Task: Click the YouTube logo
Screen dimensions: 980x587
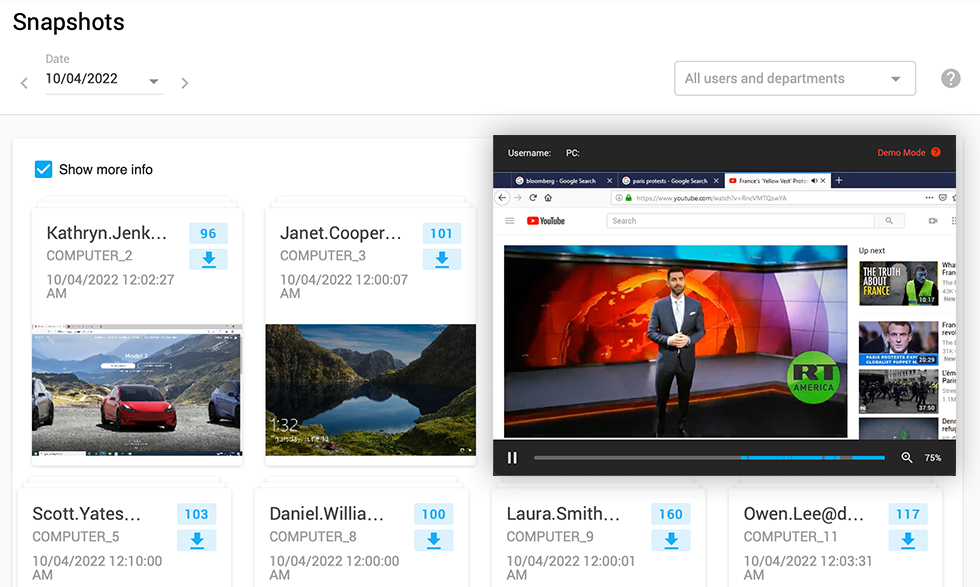Action: click(x=546, y=221)
